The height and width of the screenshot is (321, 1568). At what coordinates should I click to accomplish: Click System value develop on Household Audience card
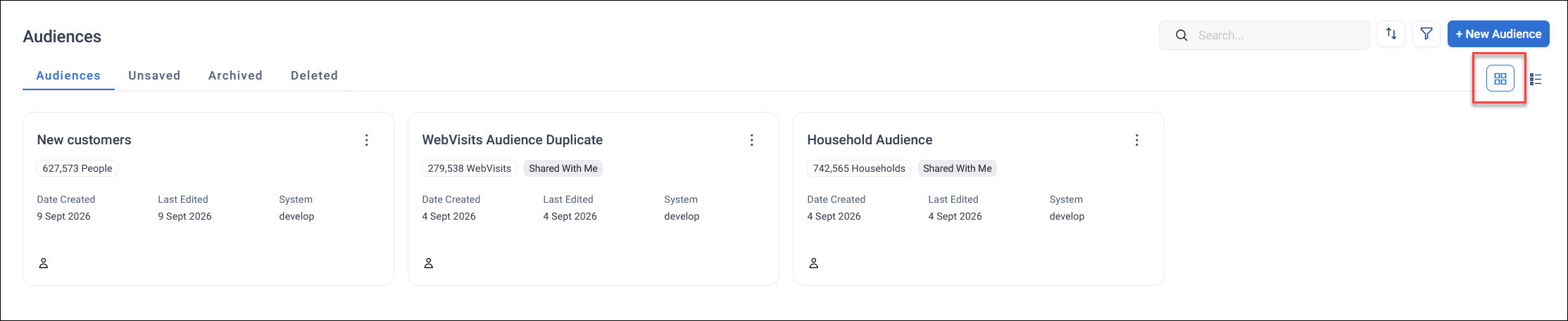pos(1067,216)
